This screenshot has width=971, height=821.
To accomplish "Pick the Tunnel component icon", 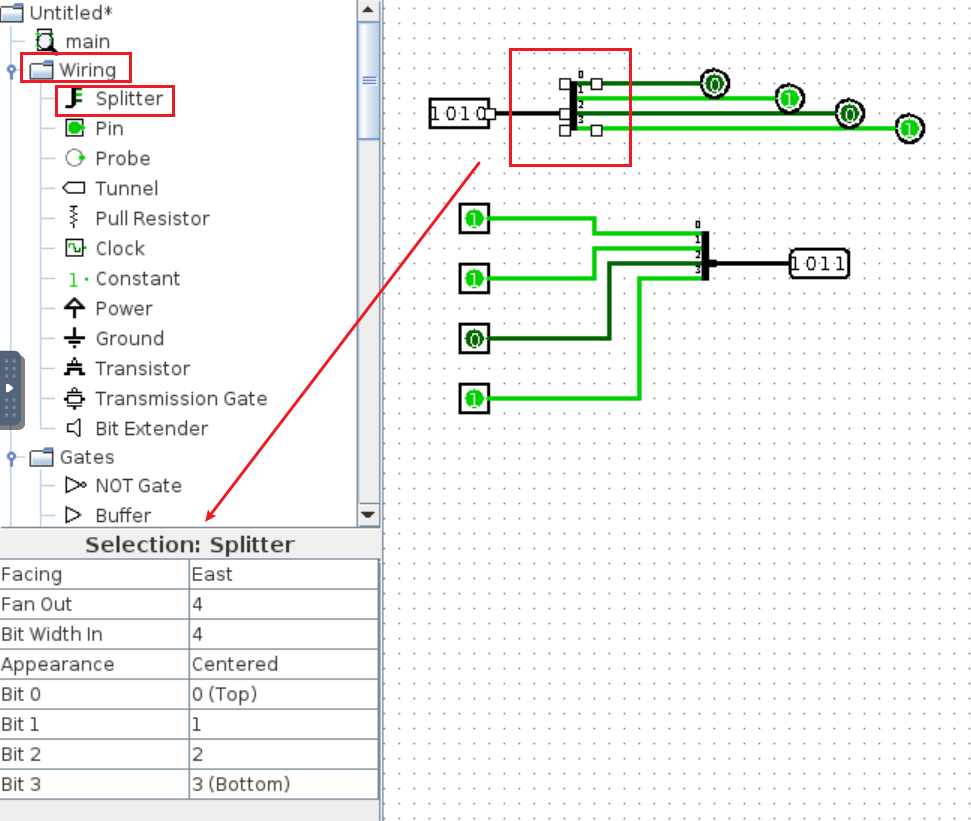I will tap(75, 189).
